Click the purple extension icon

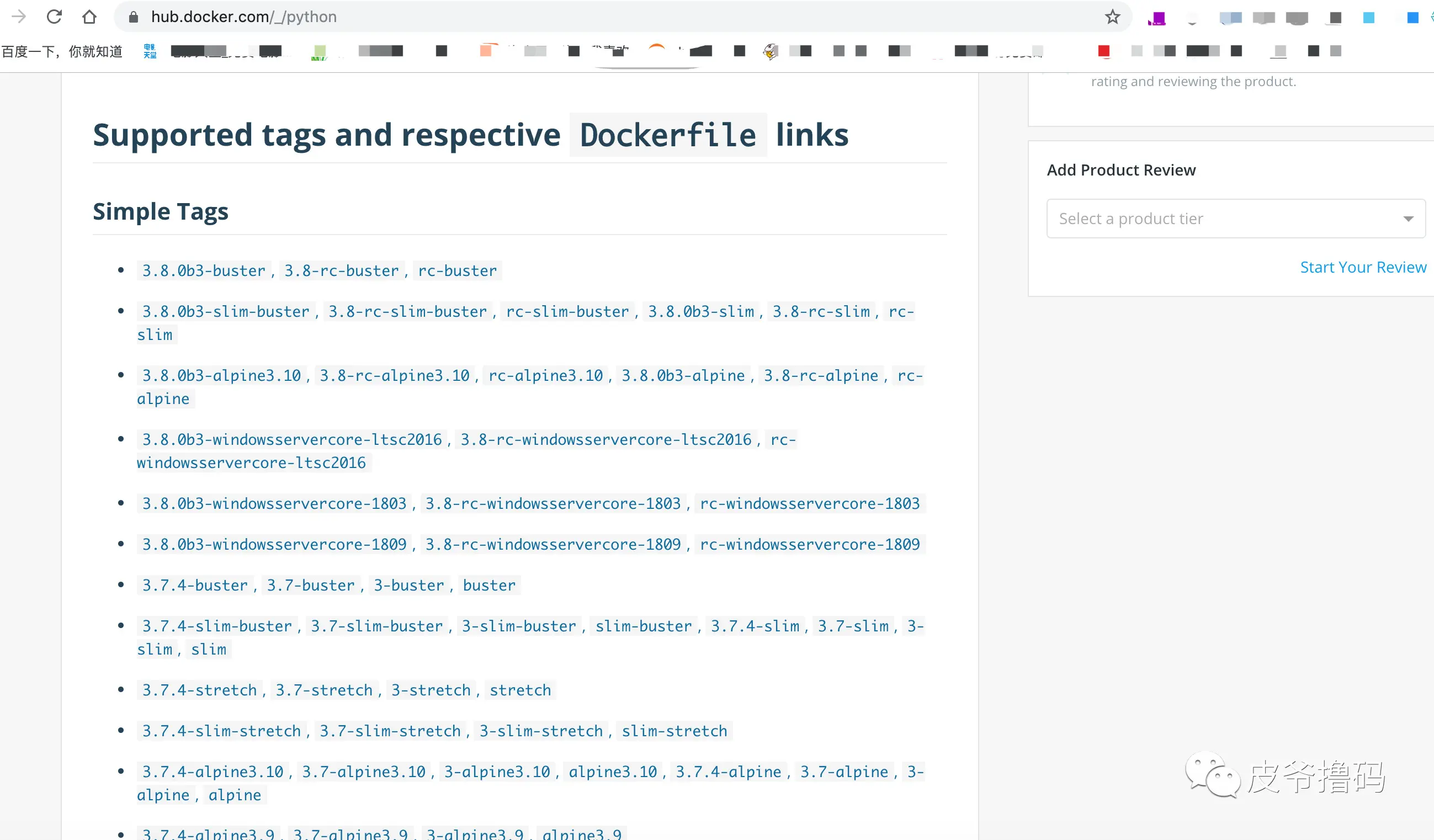click(1157, 18)
